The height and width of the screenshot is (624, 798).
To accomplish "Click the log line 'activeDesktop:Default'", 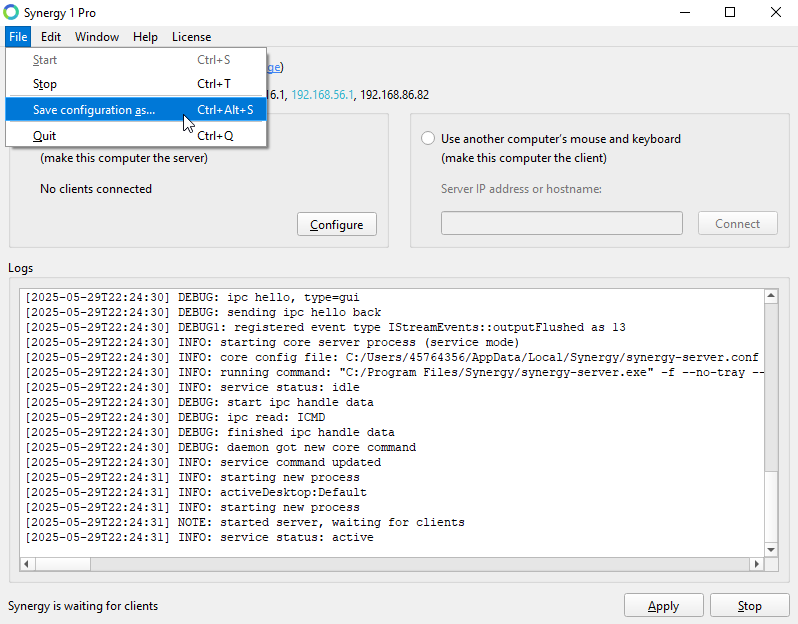I will click(196, 492).
